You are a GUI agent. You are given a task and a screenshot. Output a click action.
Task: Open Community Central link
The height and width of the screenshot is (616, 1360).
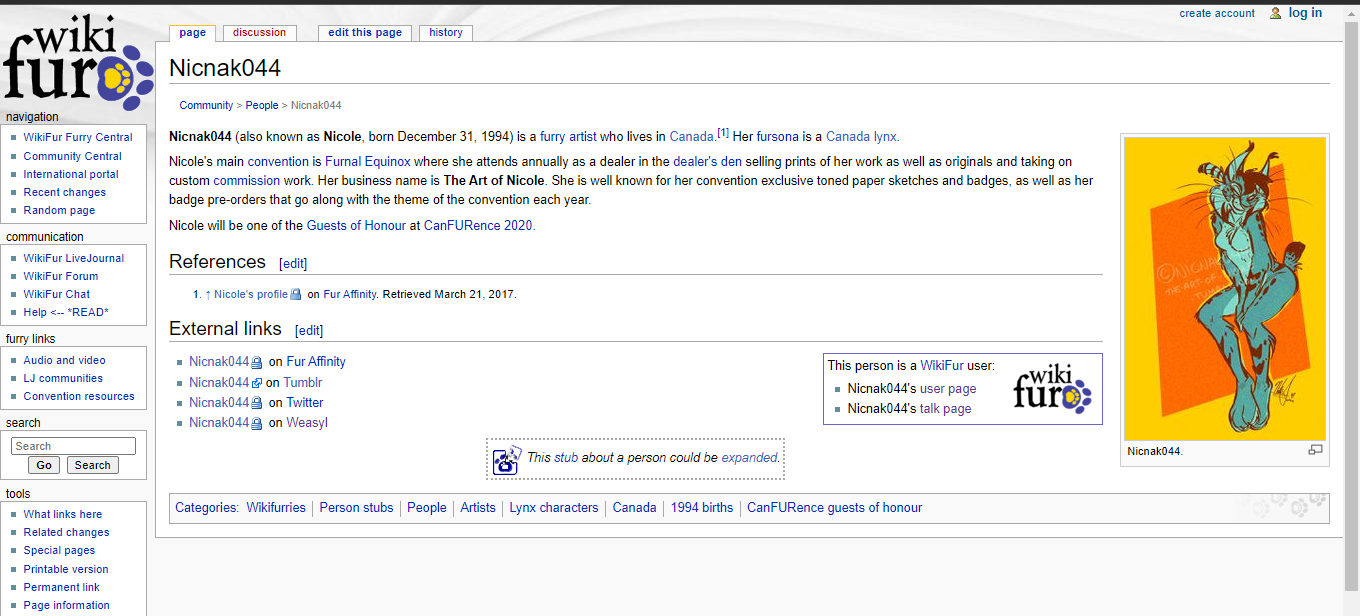(x=73, y=156)
